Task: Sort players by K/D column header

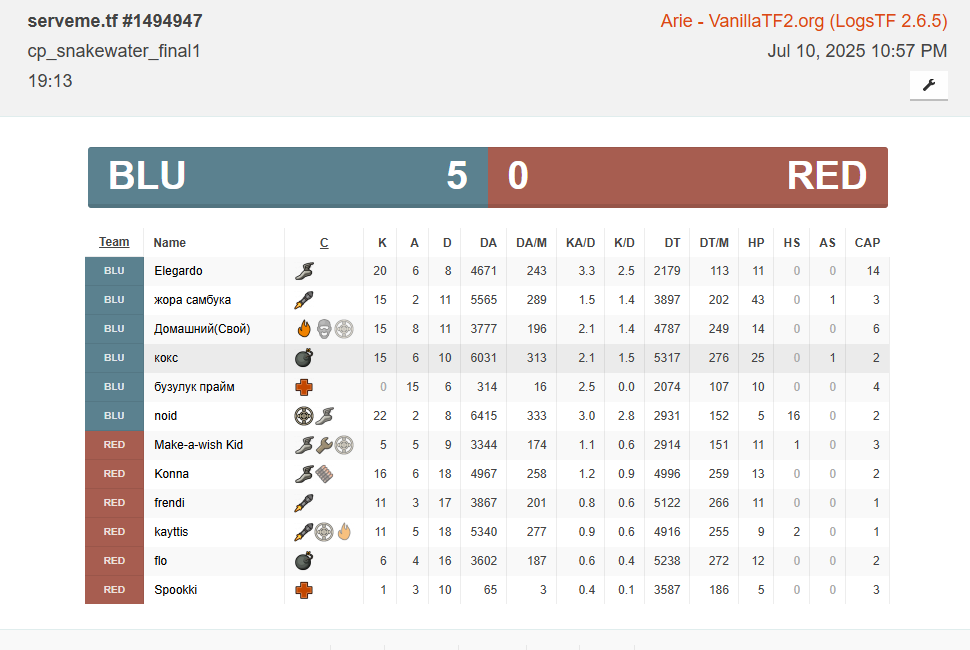Action: (x=624, y=243)
